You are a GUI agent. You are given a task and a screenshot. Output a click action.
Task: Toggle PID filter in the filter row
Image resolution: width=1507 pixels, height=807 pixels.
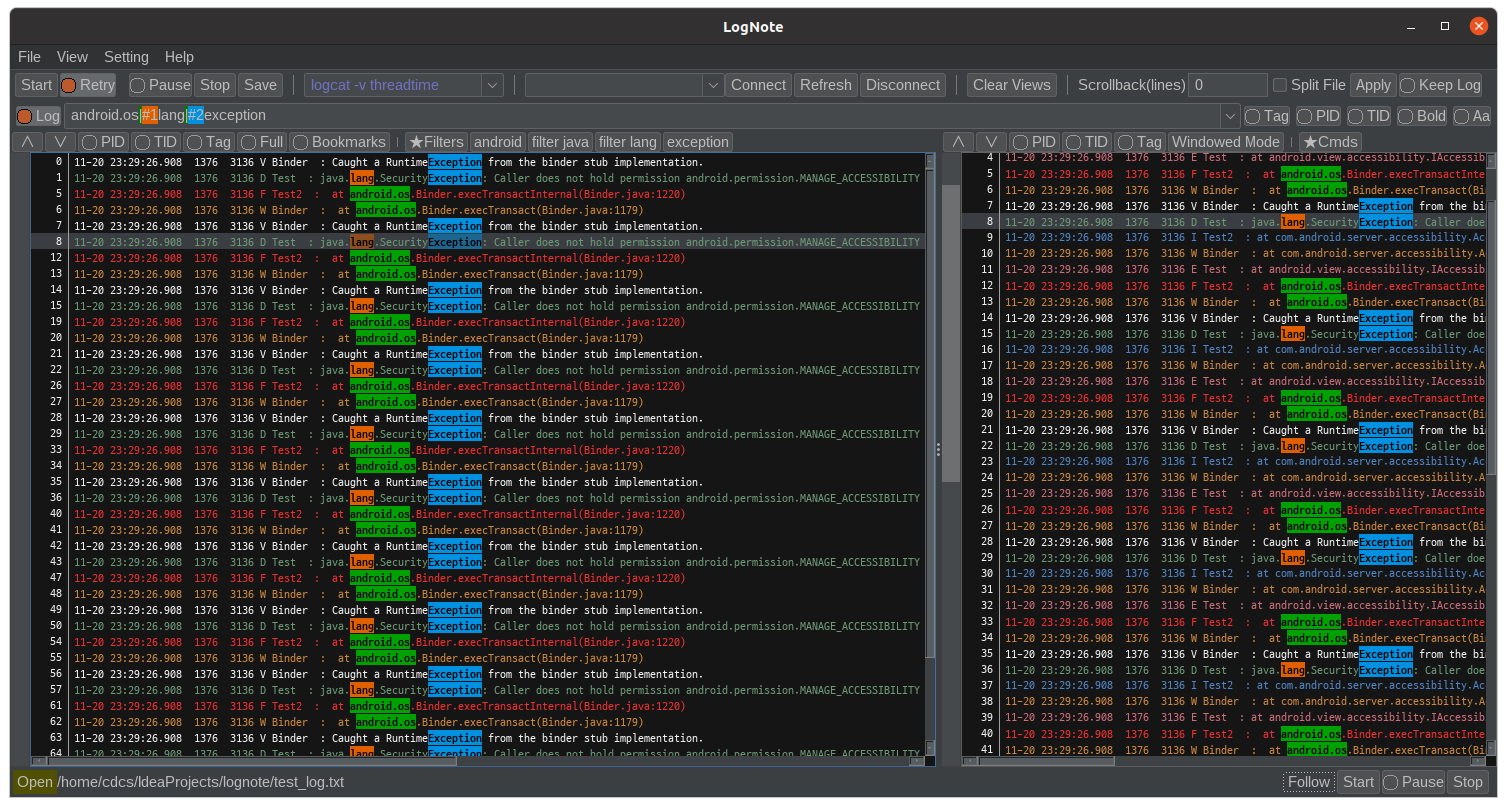click(x=1318, y=116)
